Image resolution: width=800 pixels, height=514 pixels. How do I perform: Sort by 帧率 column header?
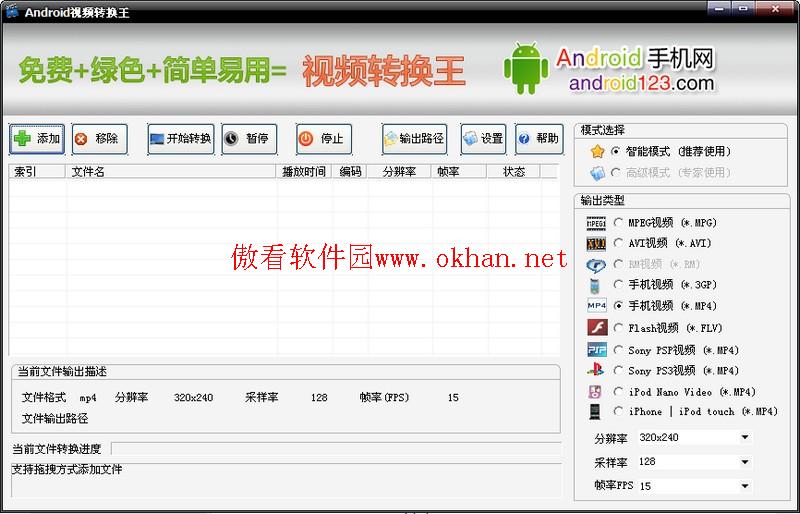click(459, 172)
